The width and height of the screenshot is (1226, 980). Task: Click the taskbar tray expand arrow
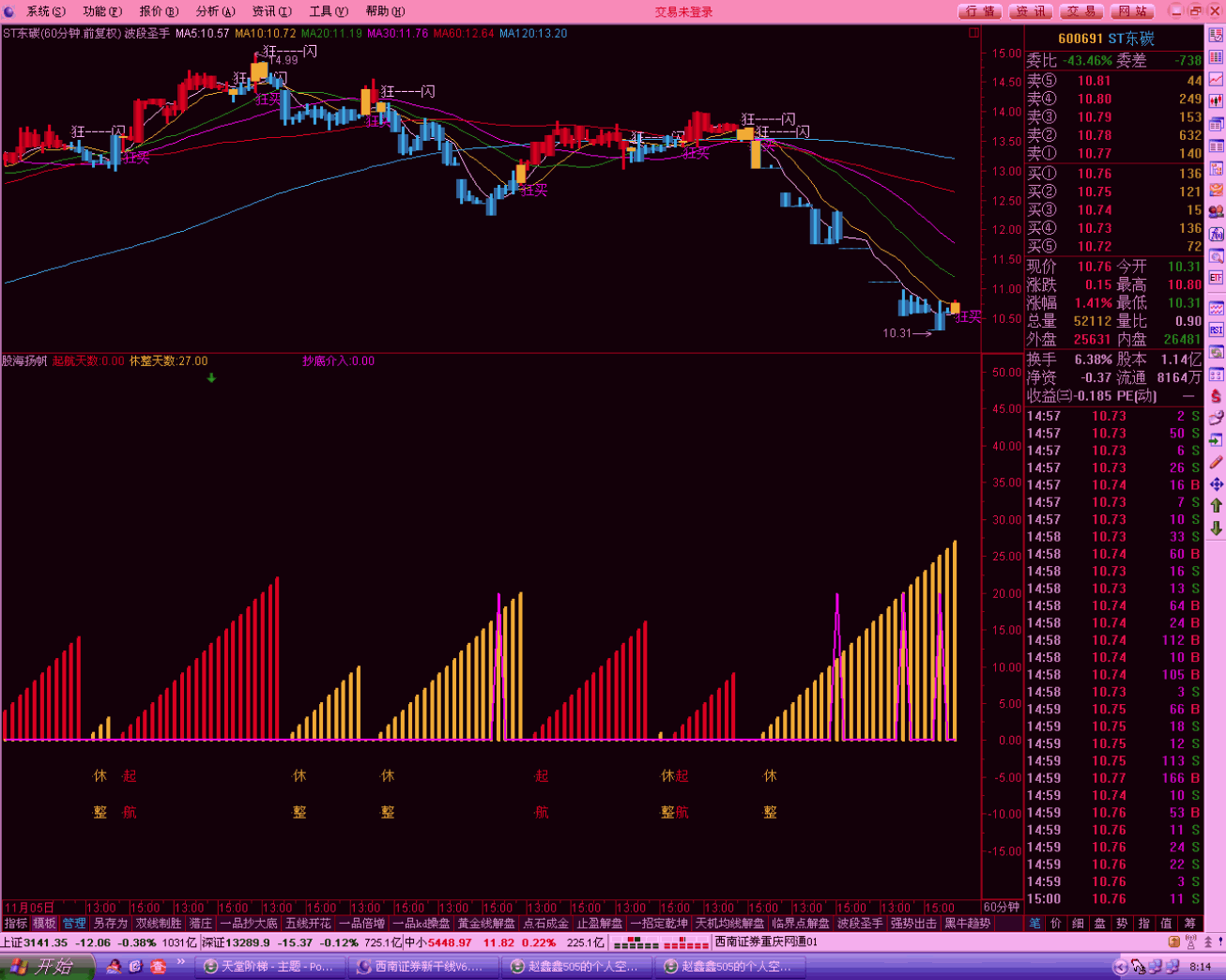(x=1120, y=967)
